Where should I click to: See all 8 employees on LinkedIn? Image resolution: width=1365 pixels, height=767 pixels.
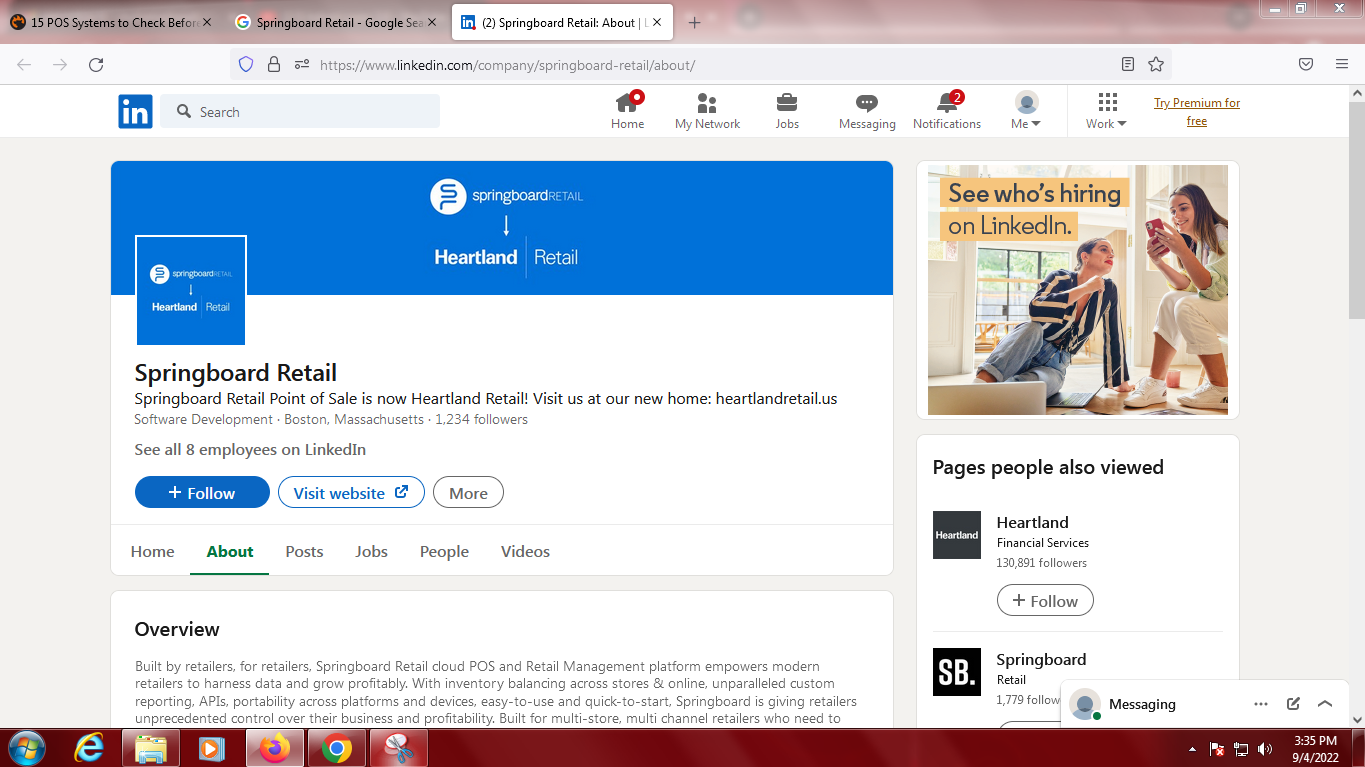tap(250, 449)
